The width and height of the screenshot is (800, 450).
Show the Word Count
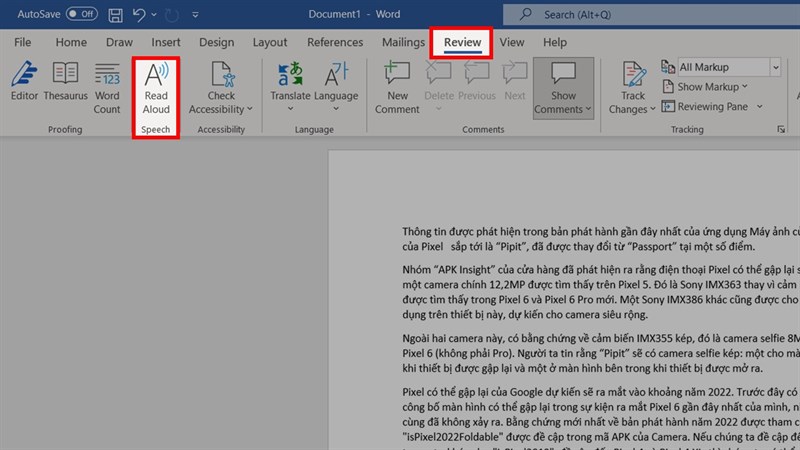(x=107, y=88)
